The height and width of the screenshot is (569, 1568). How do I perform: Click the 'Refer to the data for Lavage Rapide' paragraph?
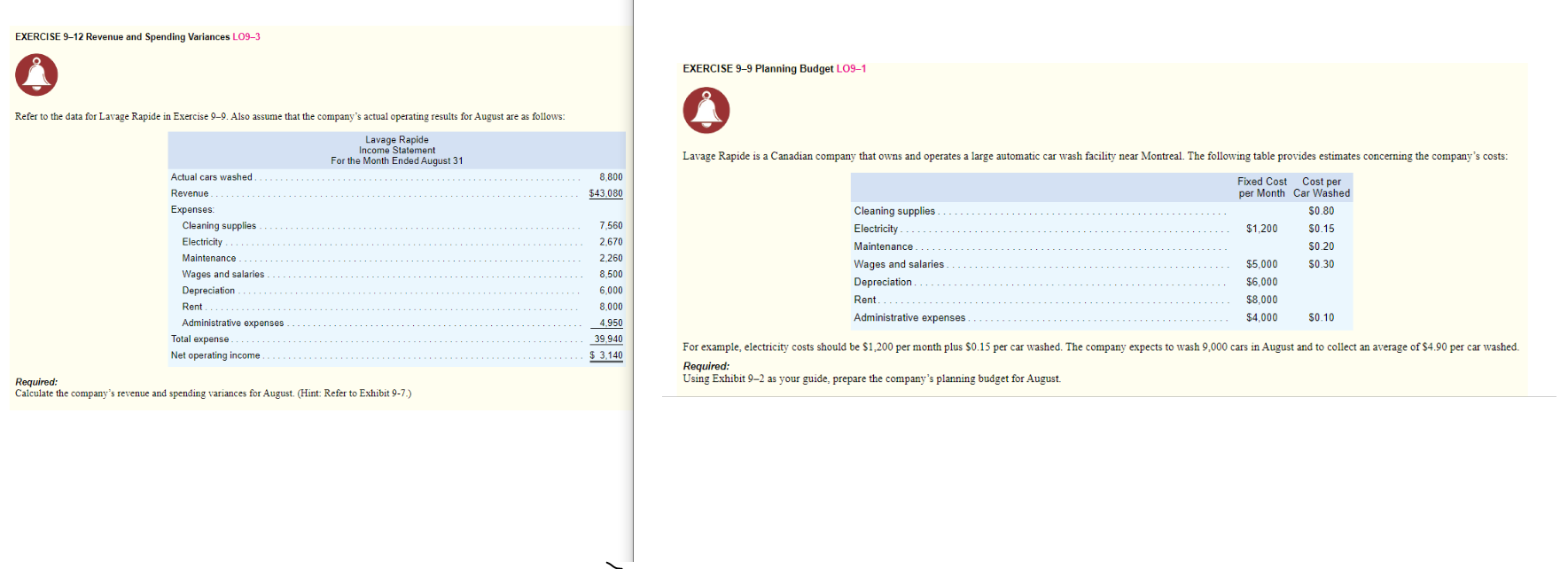pos(290,116)
